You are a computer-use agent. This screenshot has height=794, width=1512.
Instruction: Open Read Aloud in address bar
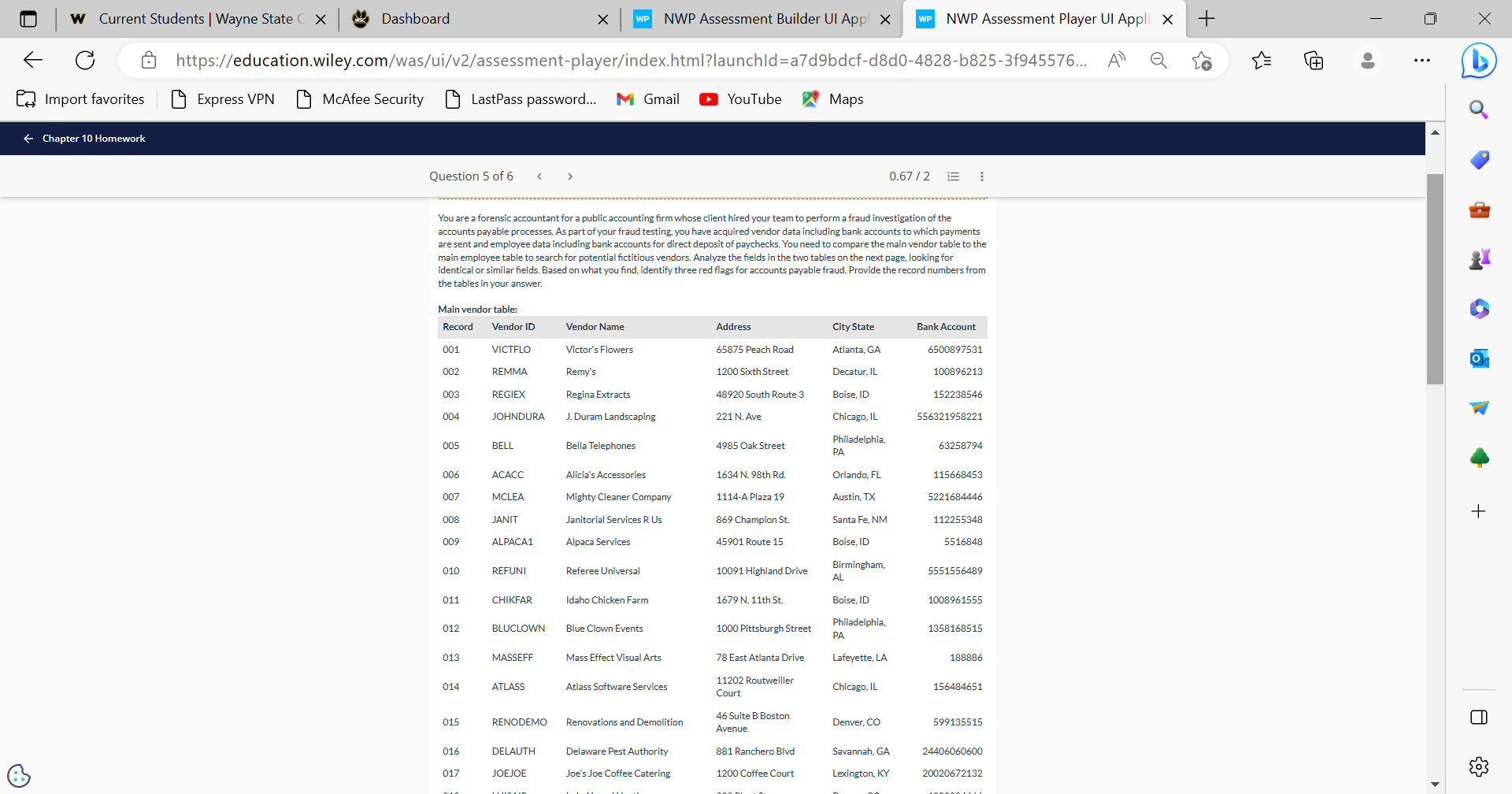(1117, 60)
